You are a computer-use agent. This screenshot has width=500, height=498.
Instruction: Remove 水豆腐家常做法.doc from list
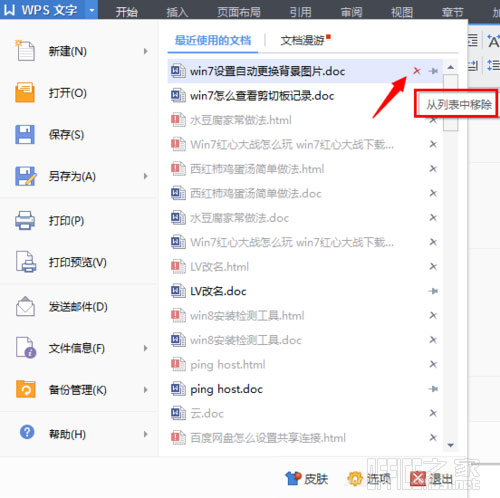pyautogui.click(x=433, y=218)
